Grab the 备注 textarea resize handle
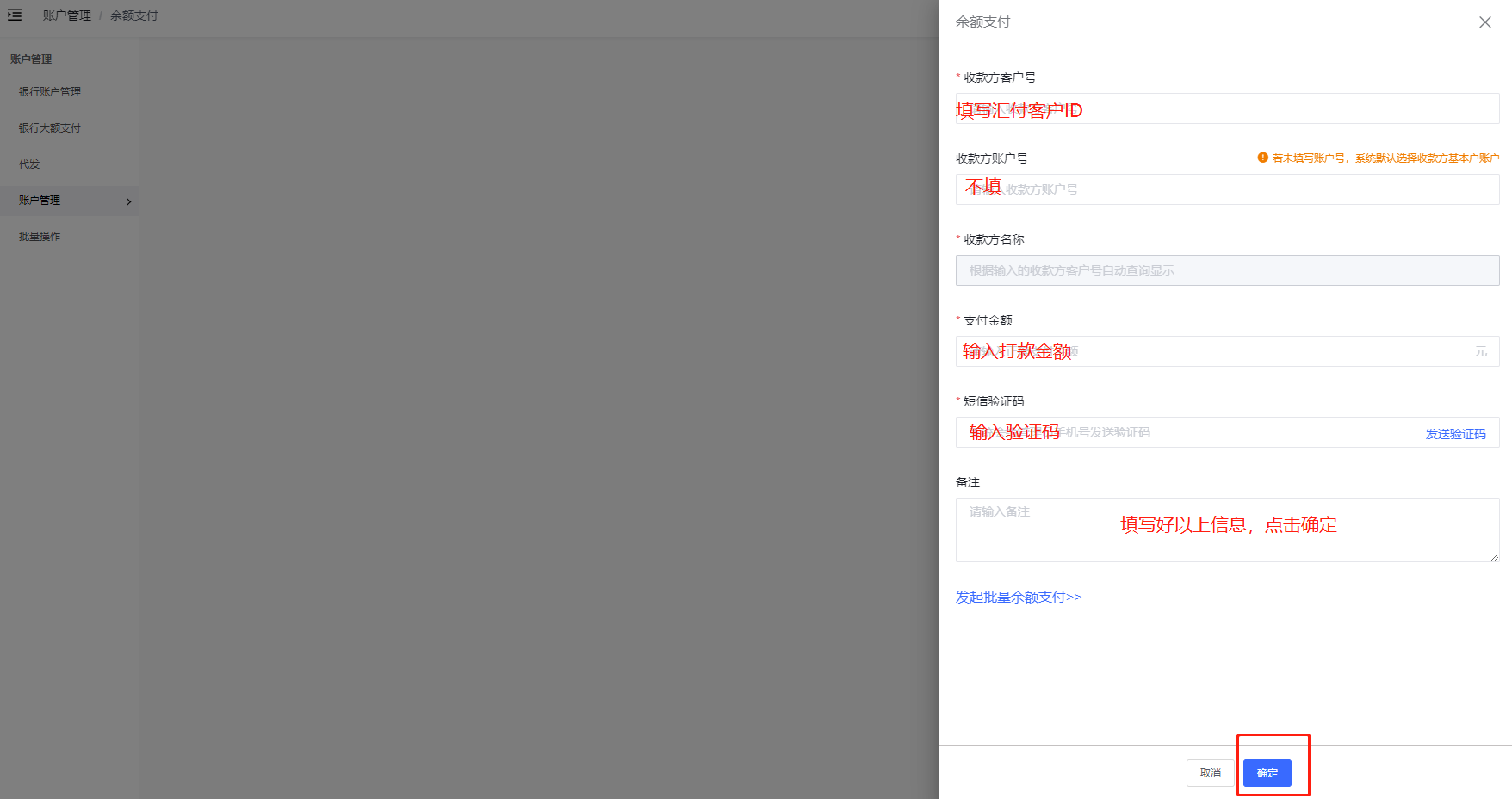The height and width of the screenshot is (799, 1512). coord(1494,556)
